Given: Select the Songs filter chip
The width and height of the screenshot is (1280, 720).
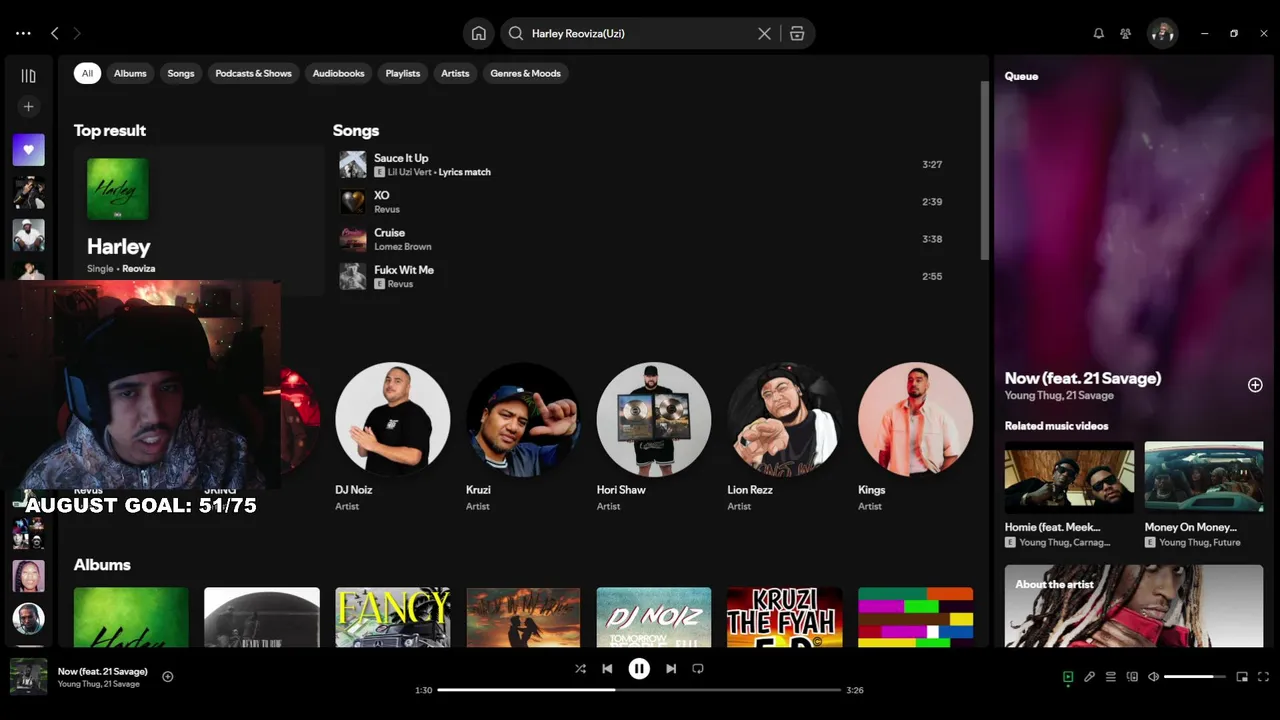Looking at the screenshot, I should (181, 73).
